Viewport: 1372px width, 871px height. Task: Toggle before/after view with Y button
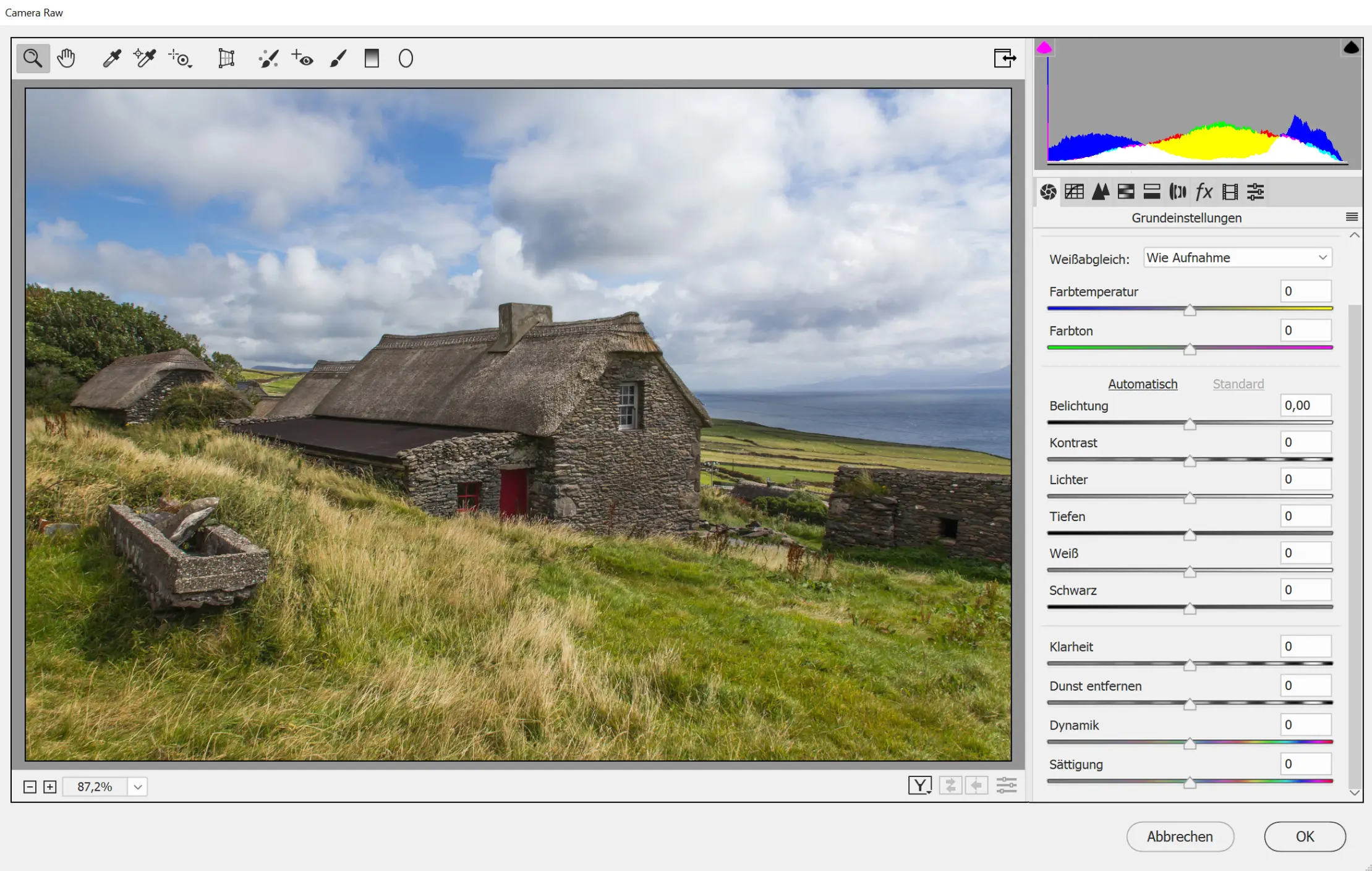coord(919,786)
